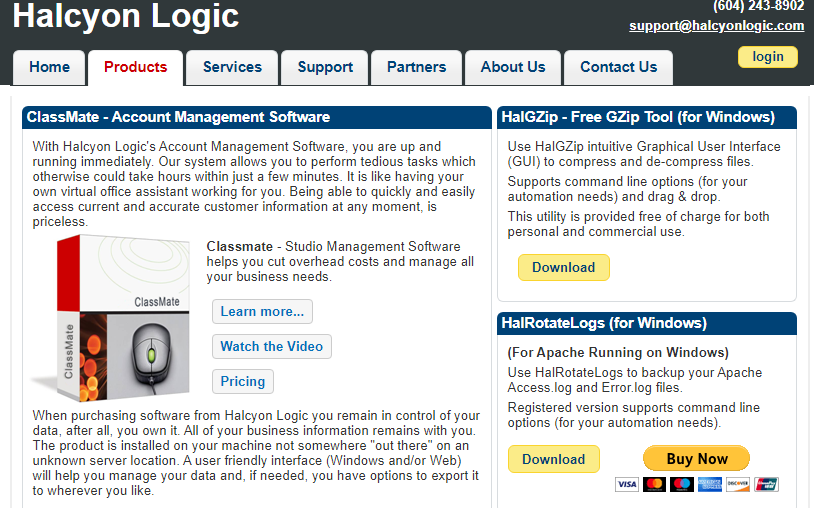The height and width of the screenshot is (508, 814).
Task: Click the American Express card icon
Action: coord(710,484)
